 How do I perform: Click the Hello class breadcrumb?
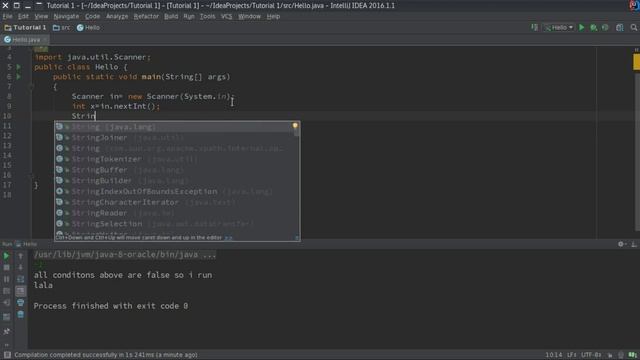88,27
